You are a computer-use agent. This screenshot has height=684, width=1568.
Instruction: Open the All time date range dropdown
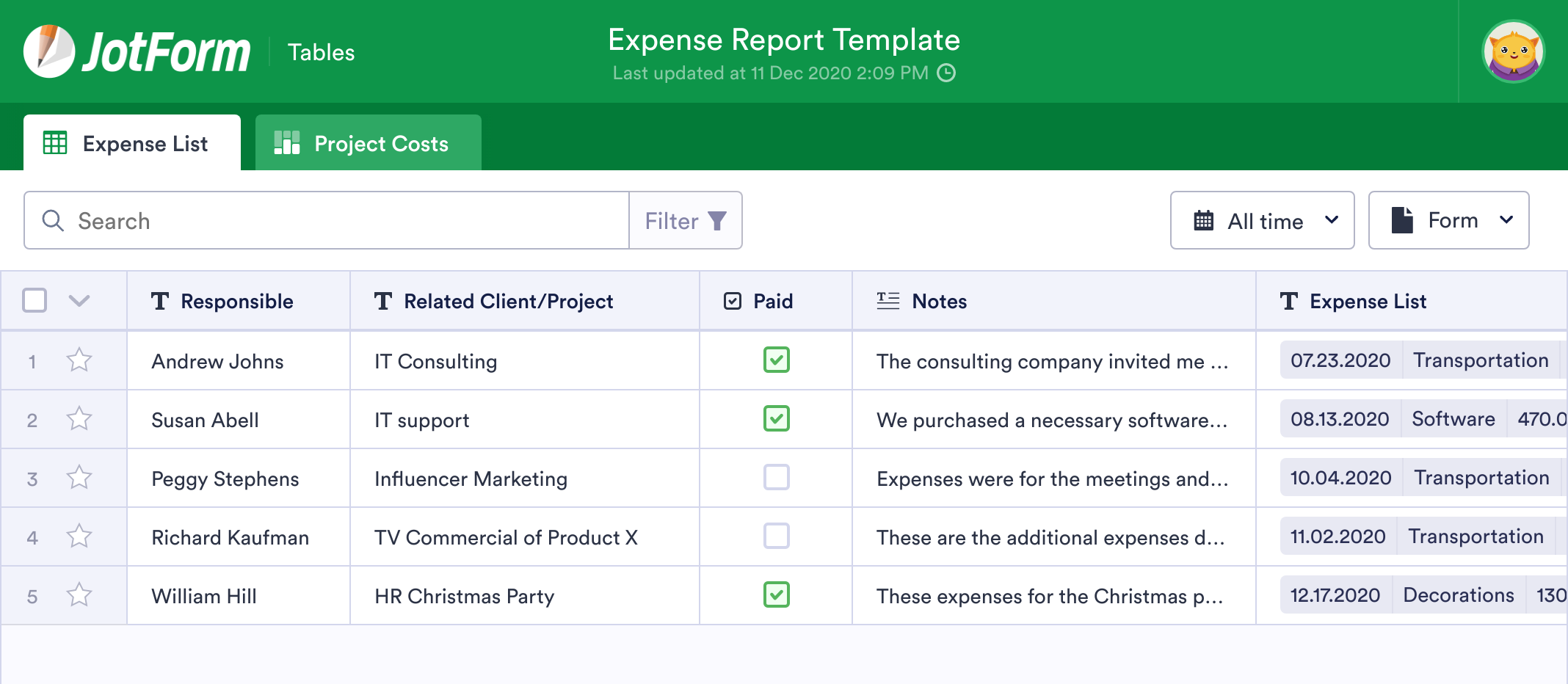point(1262,220)
